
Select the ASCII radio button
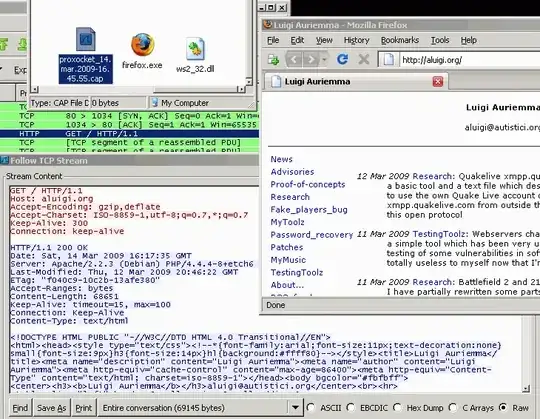(x=311, y=408)
